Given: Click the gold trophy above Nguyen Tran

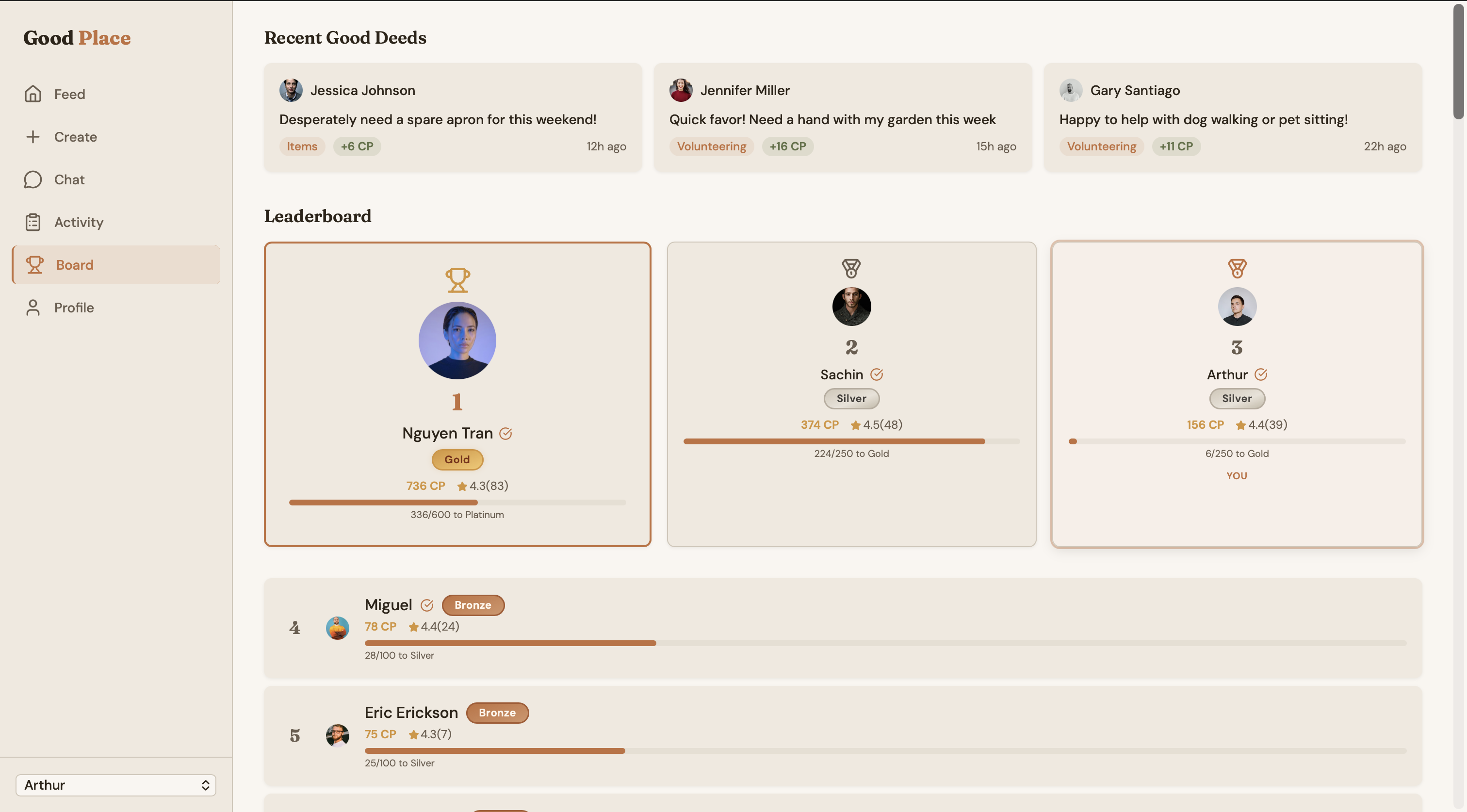Looking at the screenshot, I should click(457, 280).
